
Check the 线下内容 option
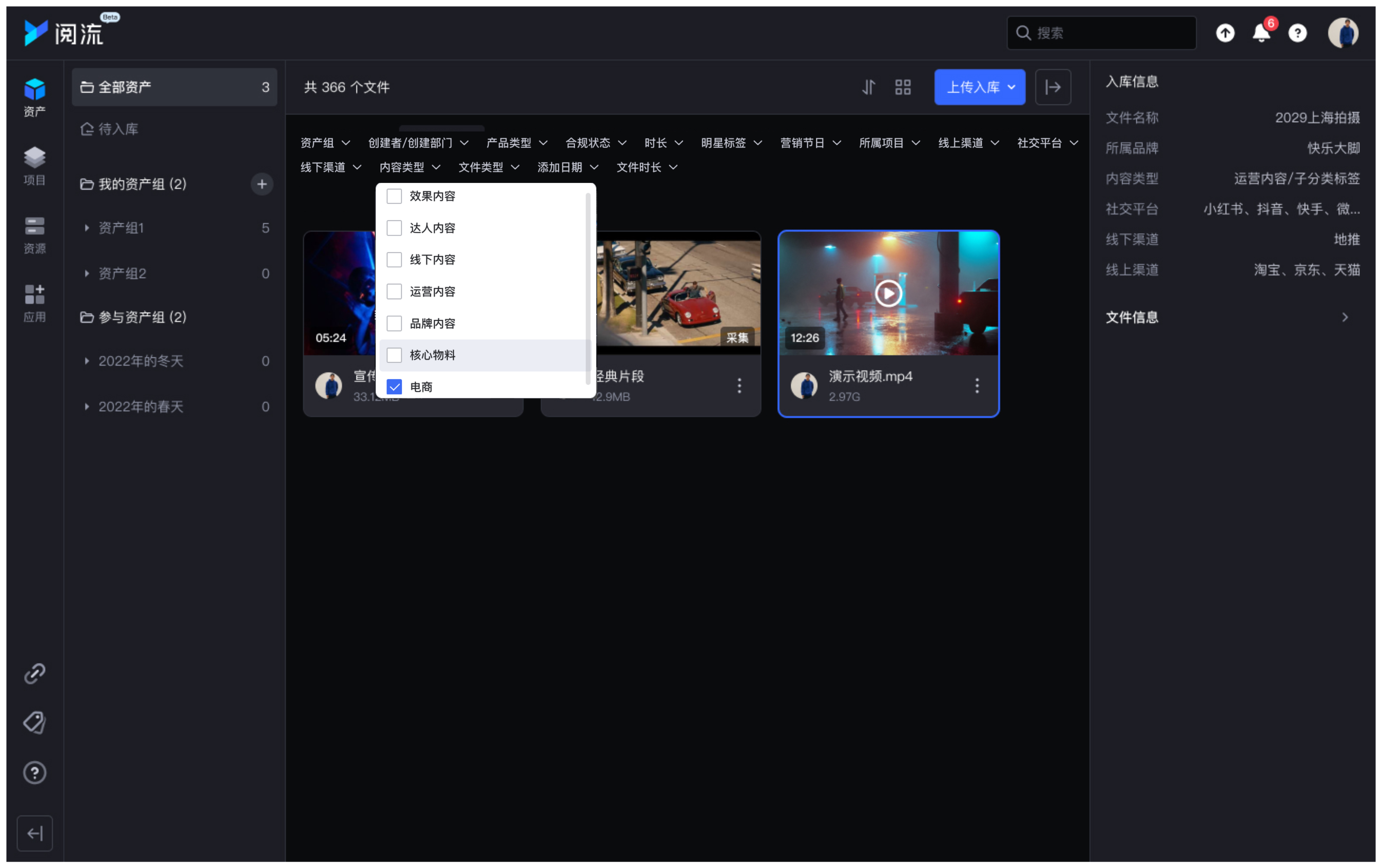394,259
